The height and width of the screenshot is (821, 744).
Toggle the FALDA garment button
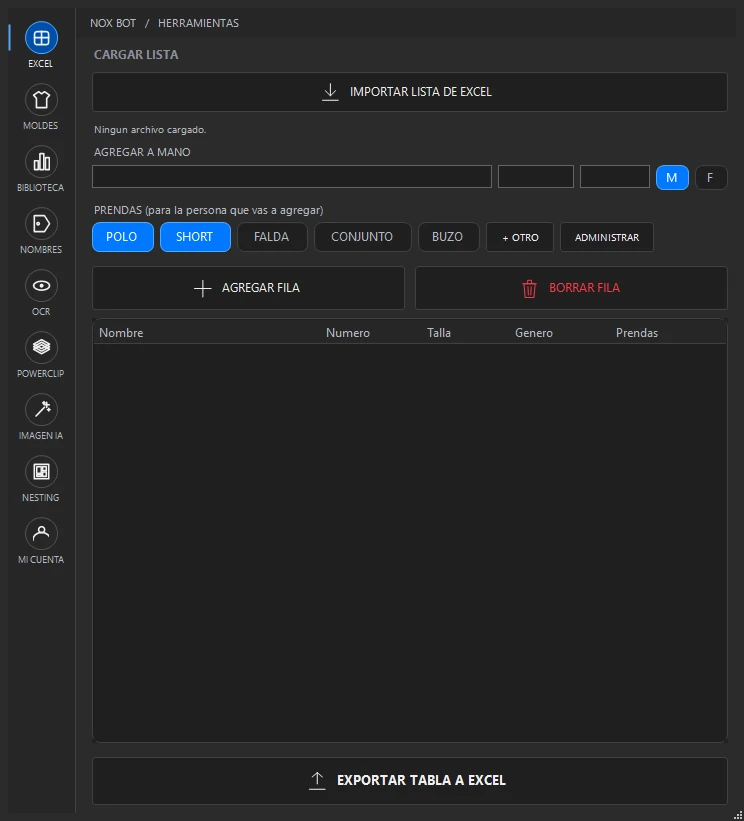(x=272, y=237)
